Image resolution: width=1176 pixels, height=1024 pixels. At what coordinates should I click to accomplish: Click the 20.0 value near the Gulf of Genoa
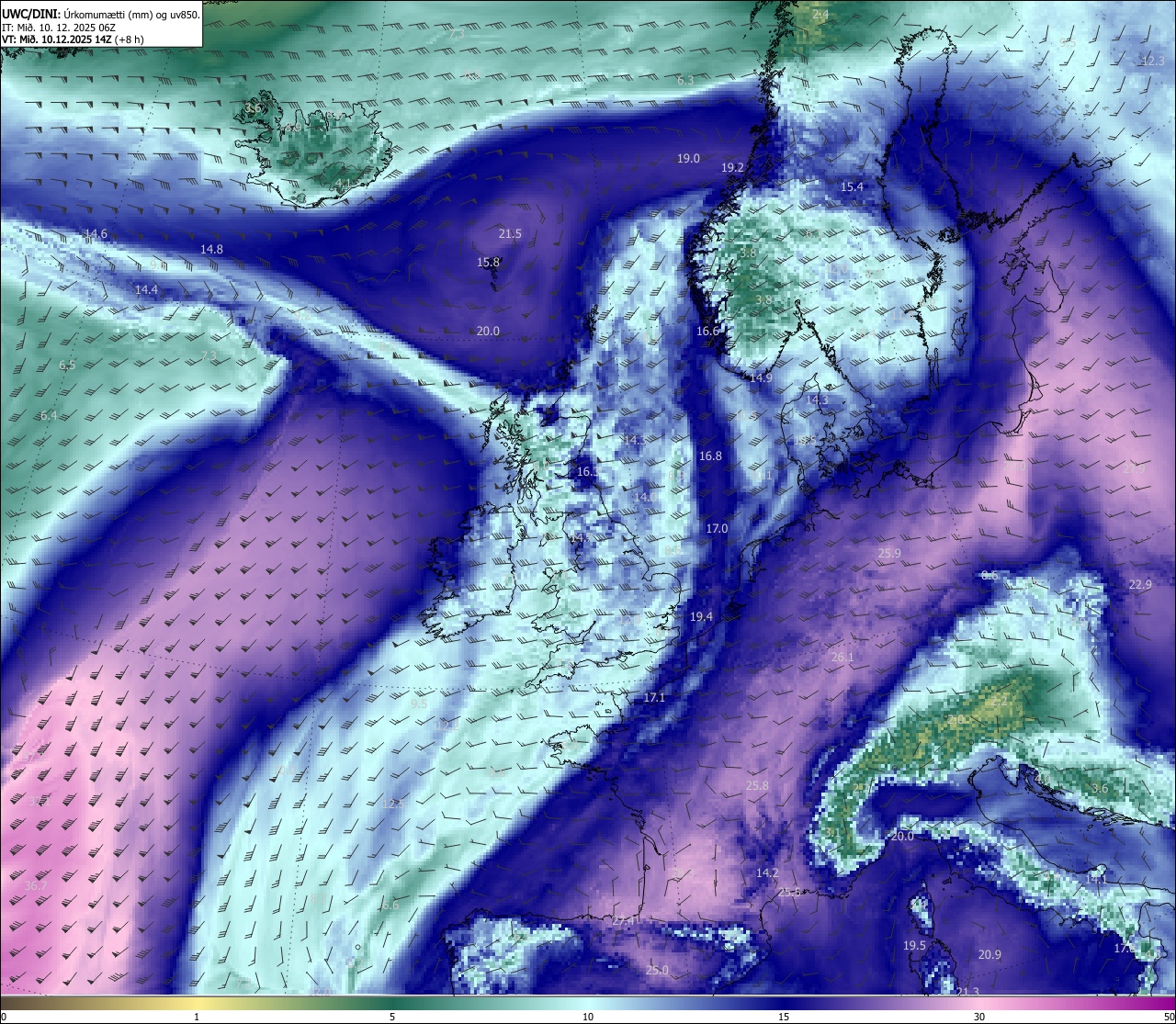click(x=902, y=837)
